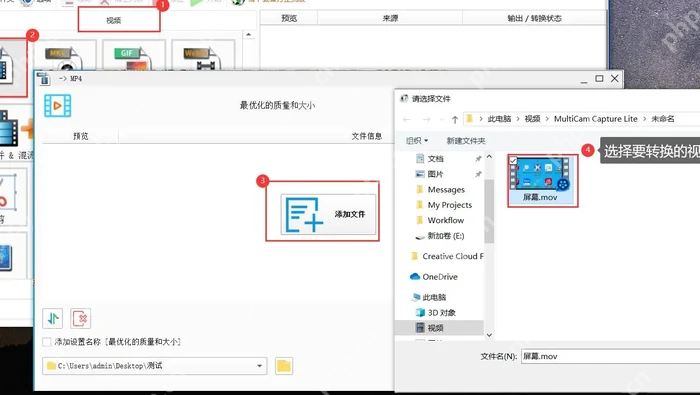Click the format list scroll-up arrow

249,34
